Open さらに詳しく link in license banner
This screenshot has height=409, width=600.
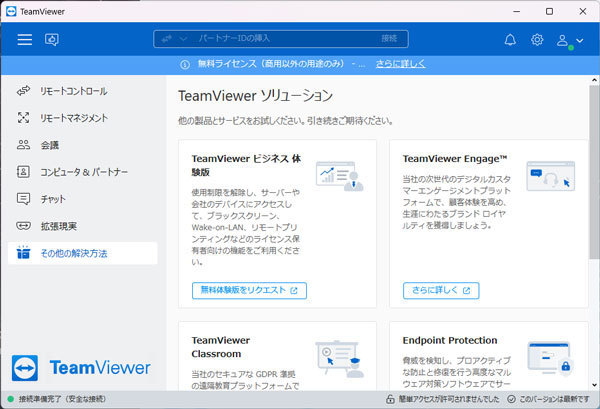pyautogui.click(x=400, y=64)
